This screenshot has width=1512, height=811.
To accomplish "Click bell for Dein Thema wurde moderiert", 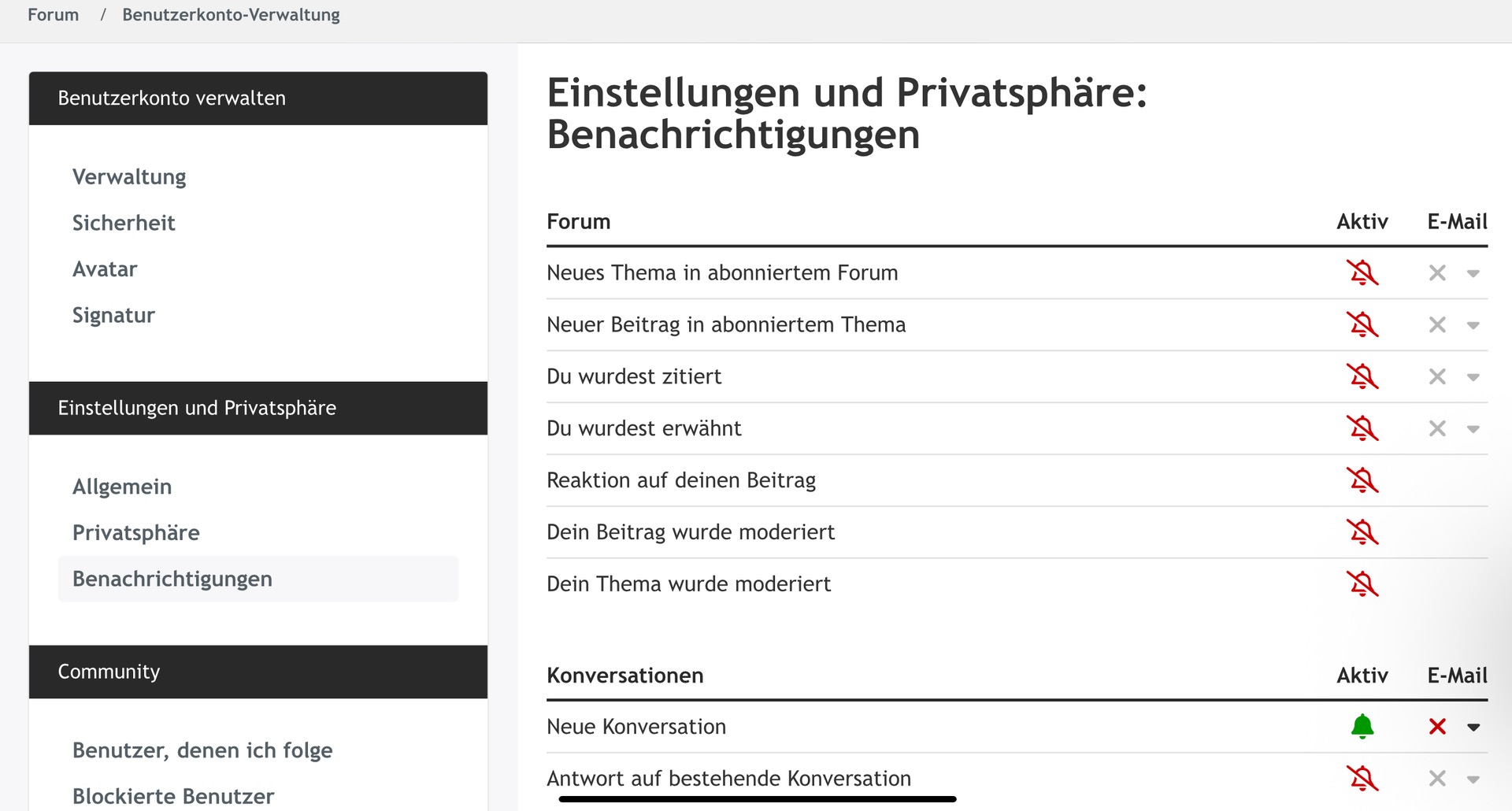I will pyautogui.click(x=1362, y=584).
